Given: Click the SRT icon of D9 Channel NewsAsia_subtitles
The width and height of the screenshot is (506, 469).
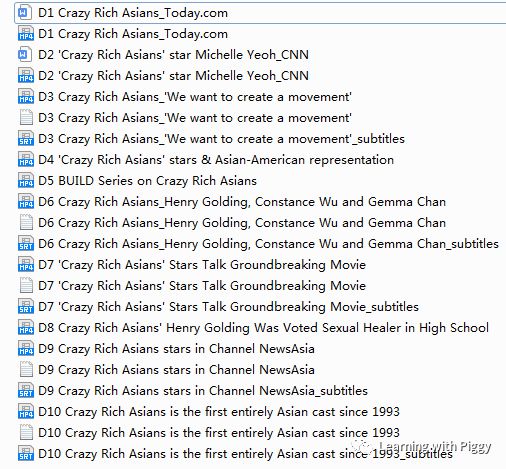Looking at the screenshot, I should pyautogui.click(x=26, y=391).
